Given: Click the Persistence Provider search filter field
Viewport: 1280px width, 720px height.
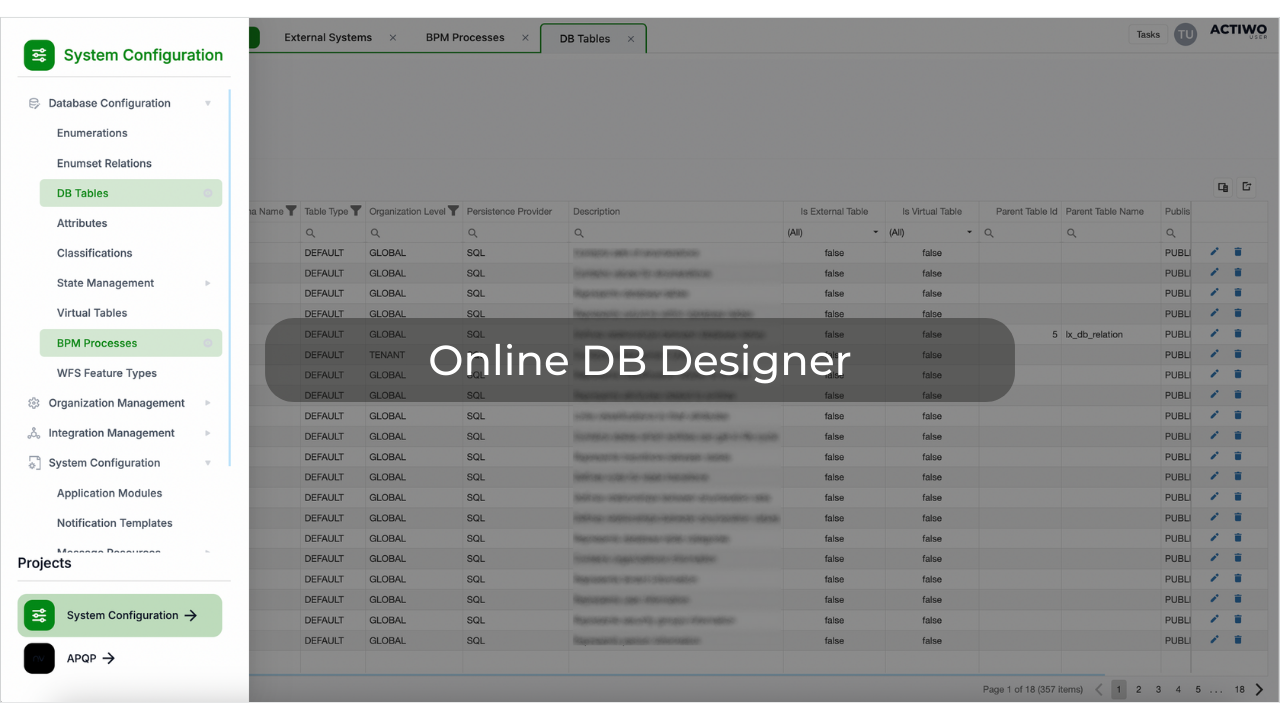Looking at the screenshot, I should (515, 232).
